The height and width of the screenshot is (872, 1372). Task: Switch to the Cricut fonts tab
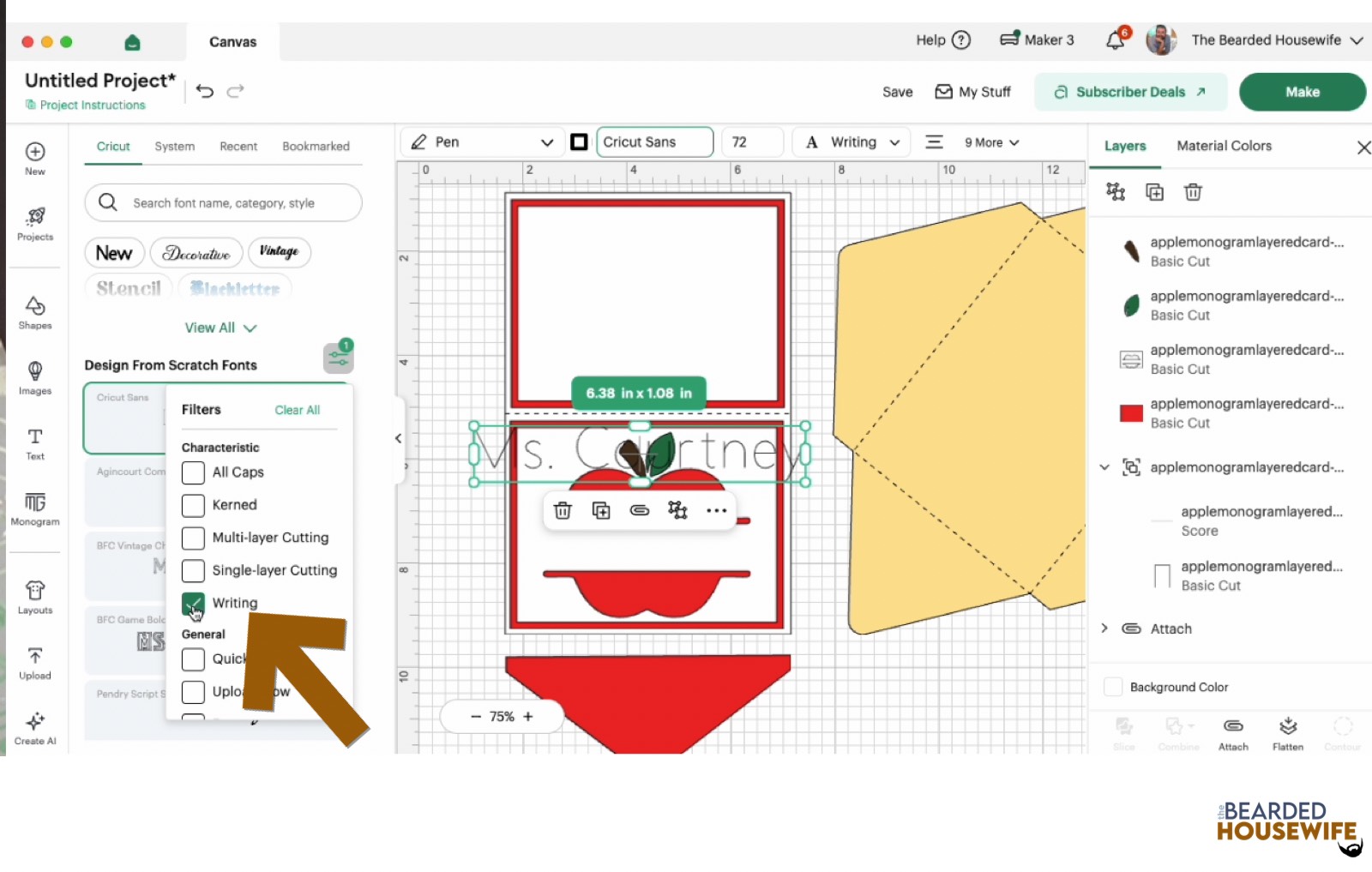113,147
